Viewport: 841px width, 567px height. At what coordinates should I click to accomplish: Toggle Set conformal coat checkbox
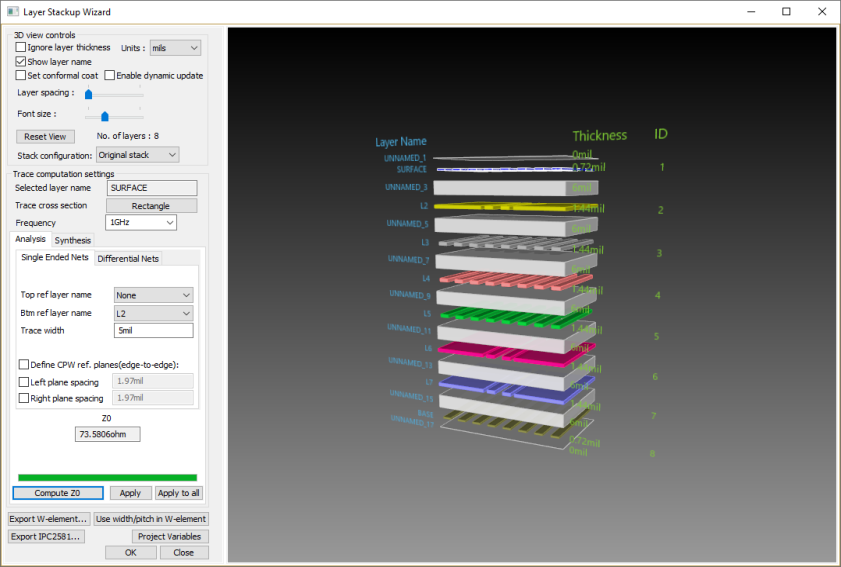pos(21,76)
